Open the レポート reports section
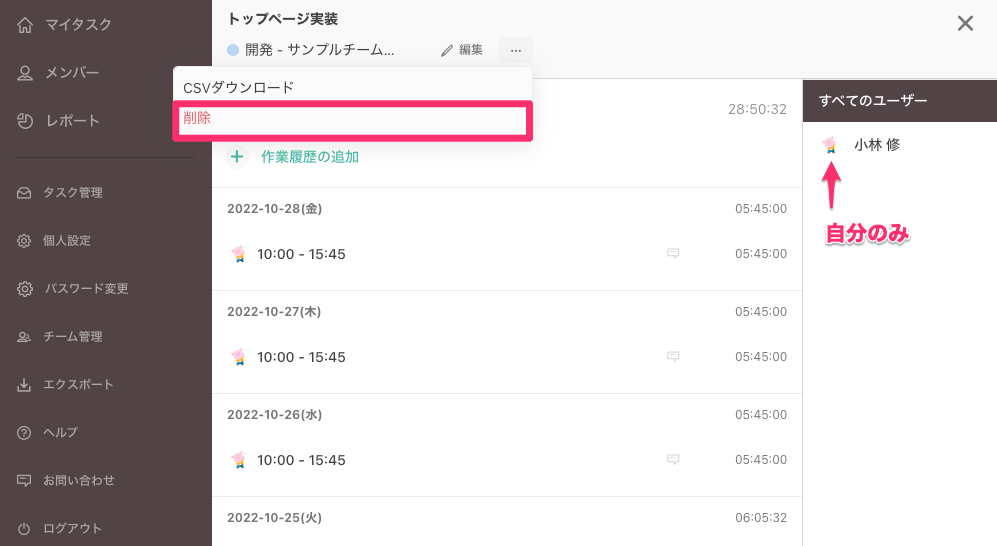Viewport: 997px width, 546px height. pos(72,121)
